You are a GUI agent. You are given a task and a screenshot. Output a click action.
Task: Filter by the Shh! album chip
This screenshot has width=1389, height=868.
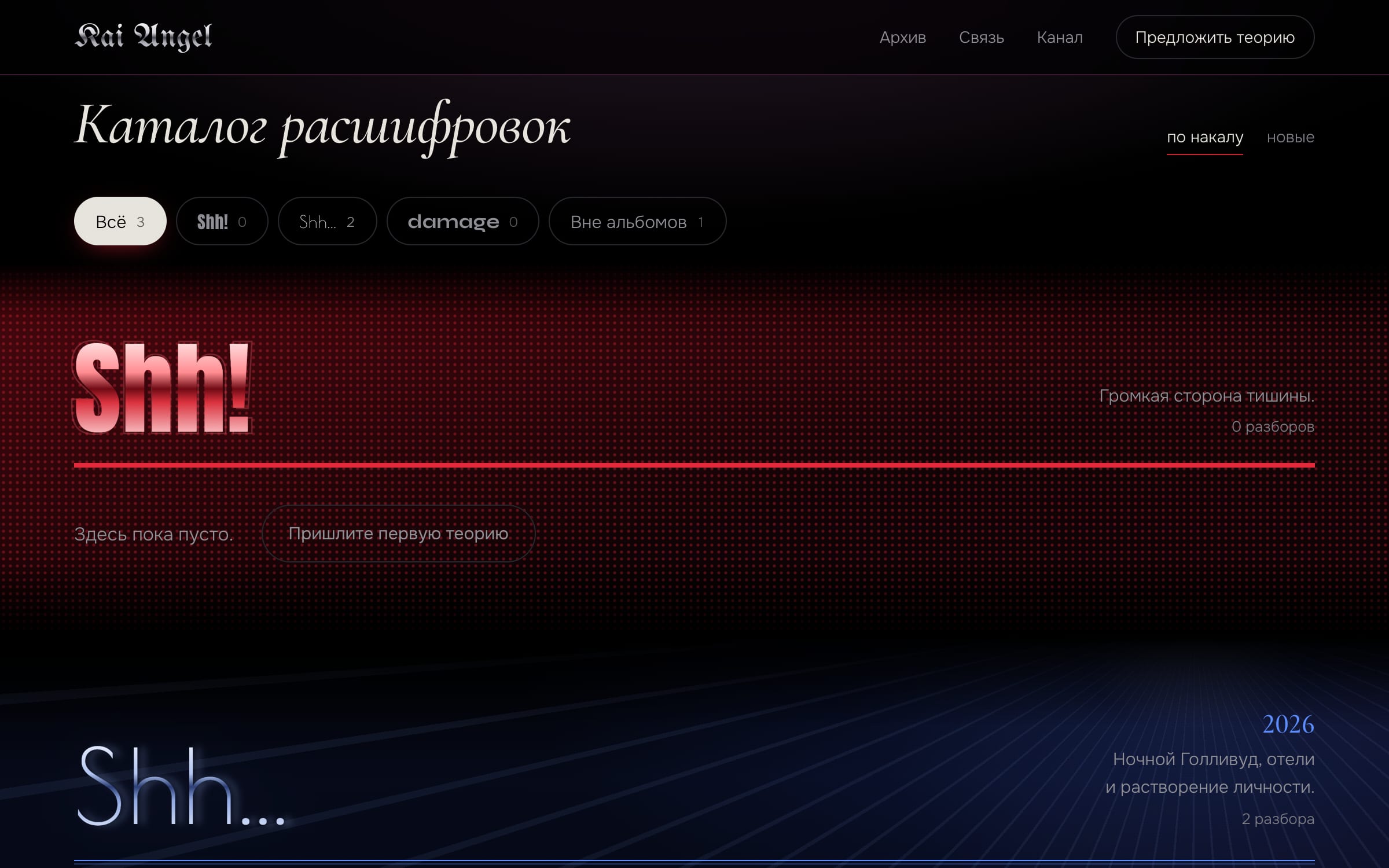pyautogui.click(x=222, y=221)
